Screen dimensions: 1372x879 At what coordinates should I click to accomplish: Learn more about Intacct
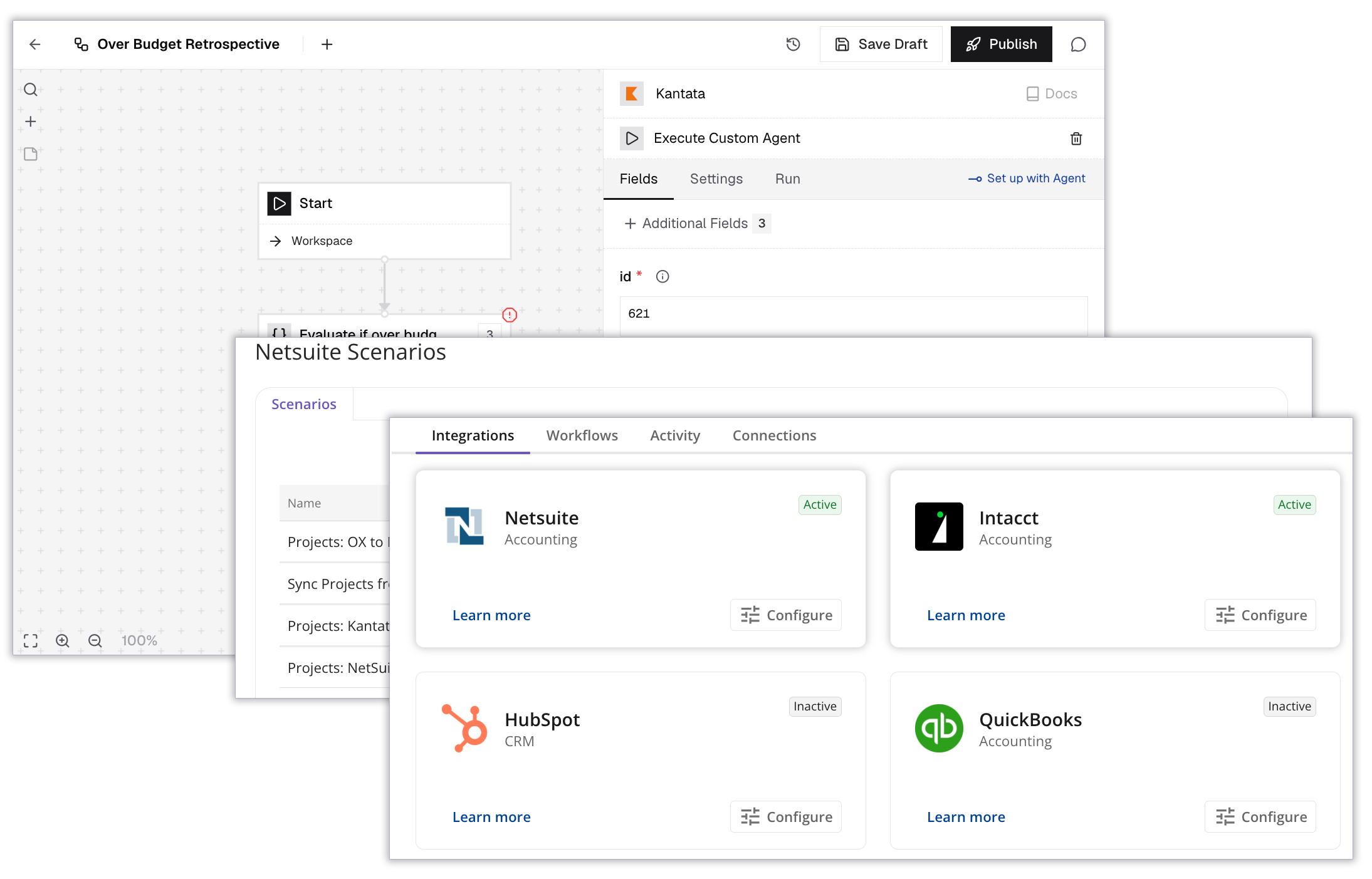coord(966,615)
